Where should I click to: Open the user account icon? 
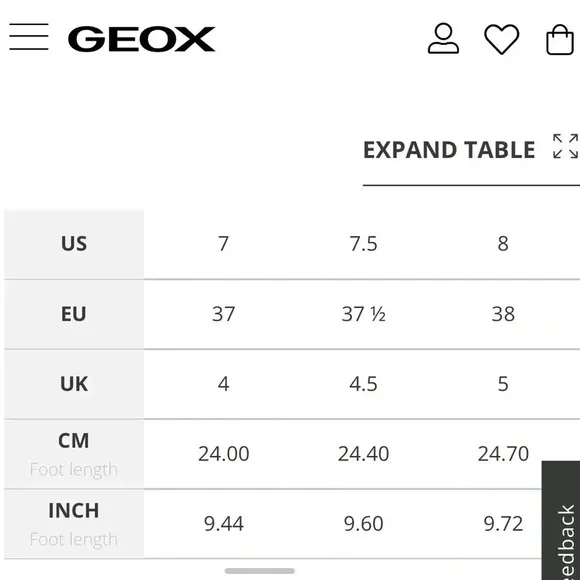coord(443,38)
